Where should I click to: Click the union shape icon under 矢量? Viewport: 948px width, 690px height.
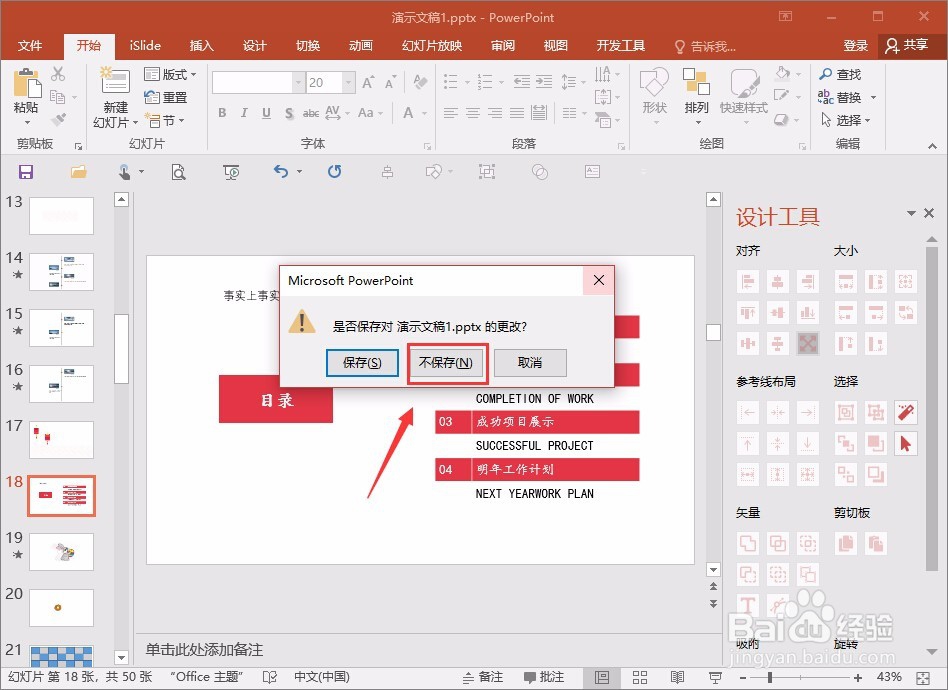coord(748,543)
